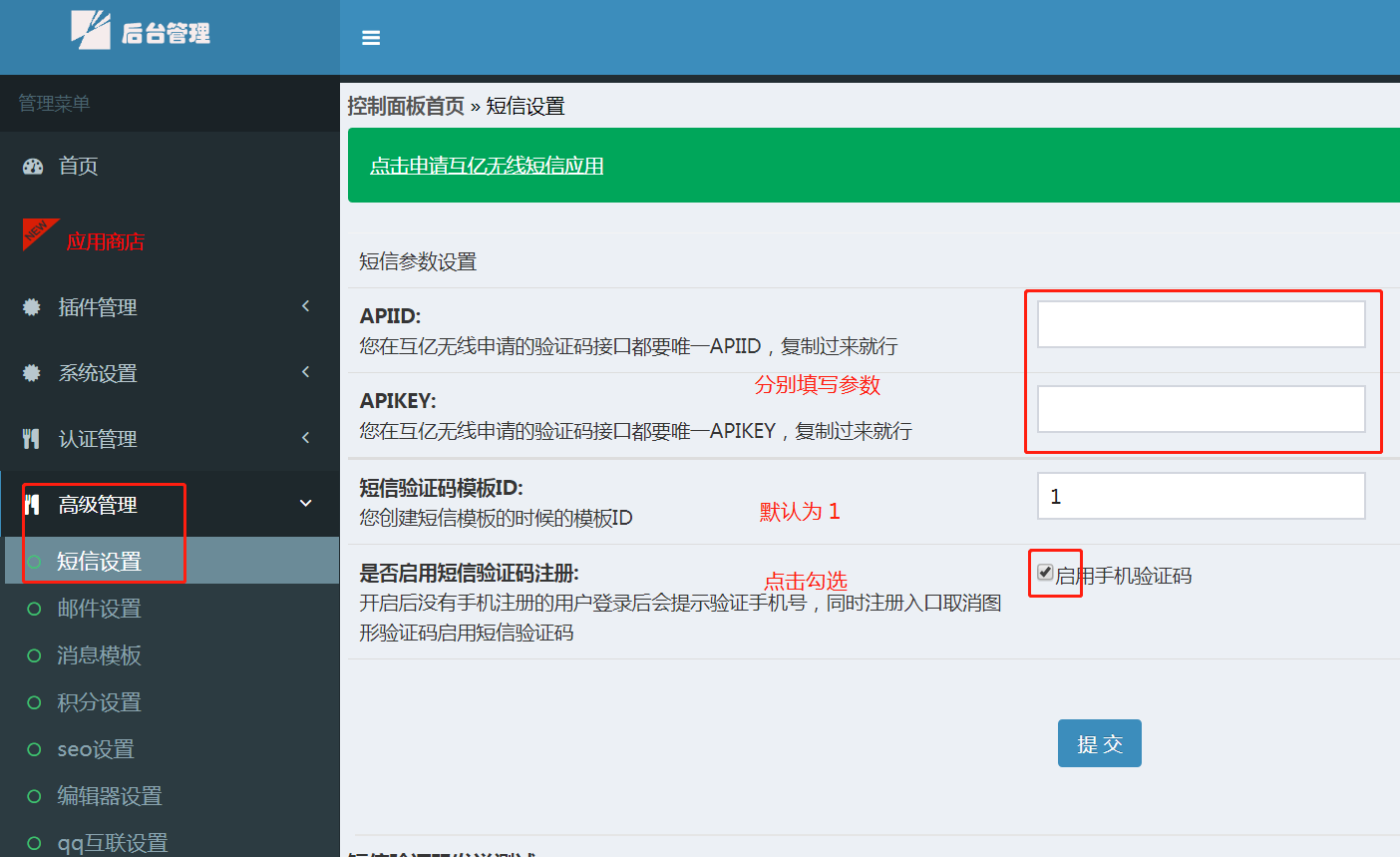The width and height of the screenshot is (1400, 857).
Task: Click the NEW badge icon for 应用商店
Action: click(39, 233)
